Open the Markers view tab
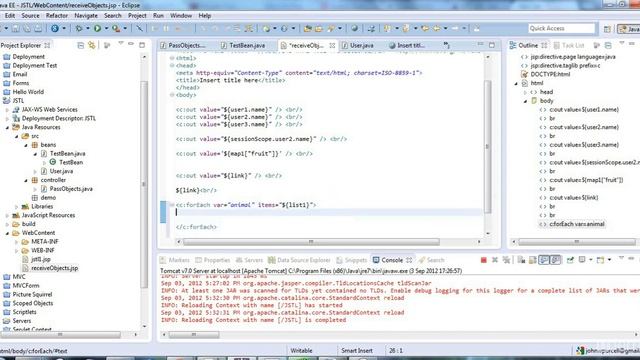The height and width of the screenshot is (360, 640). click(175, 260)
